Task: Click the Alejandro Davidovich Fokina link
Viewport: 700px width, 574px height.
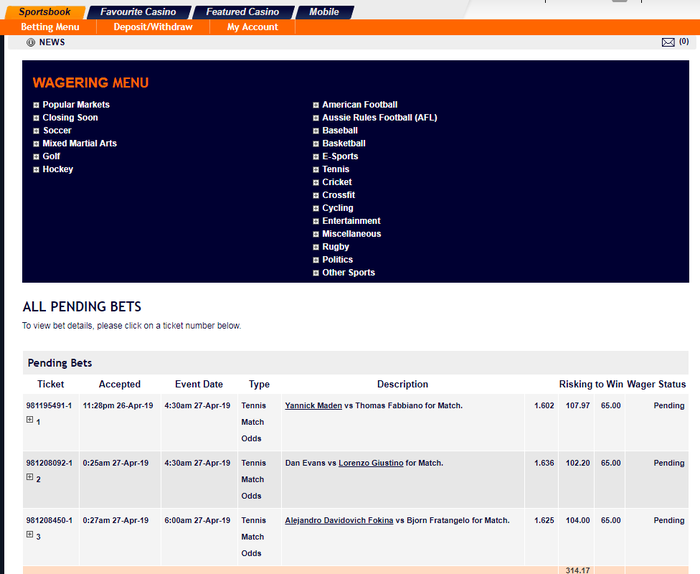Action: coord(339,520)
